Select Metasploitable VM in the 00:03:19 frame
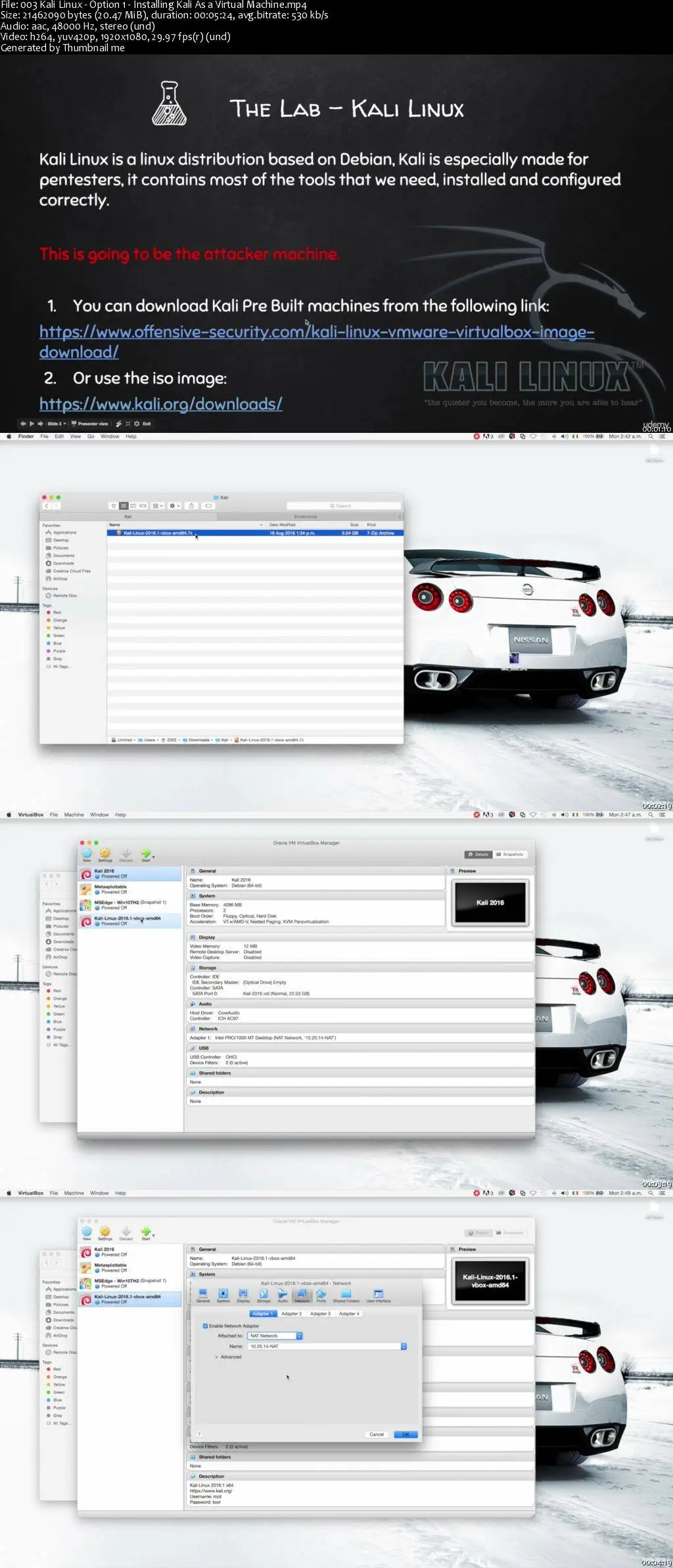 pos(130,889)
